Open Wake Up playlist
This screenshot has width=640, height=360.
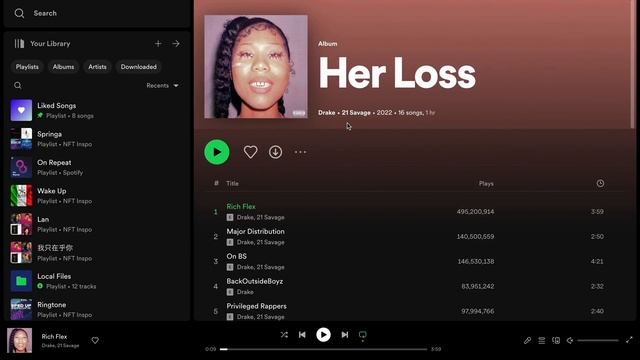pos(97,196)
